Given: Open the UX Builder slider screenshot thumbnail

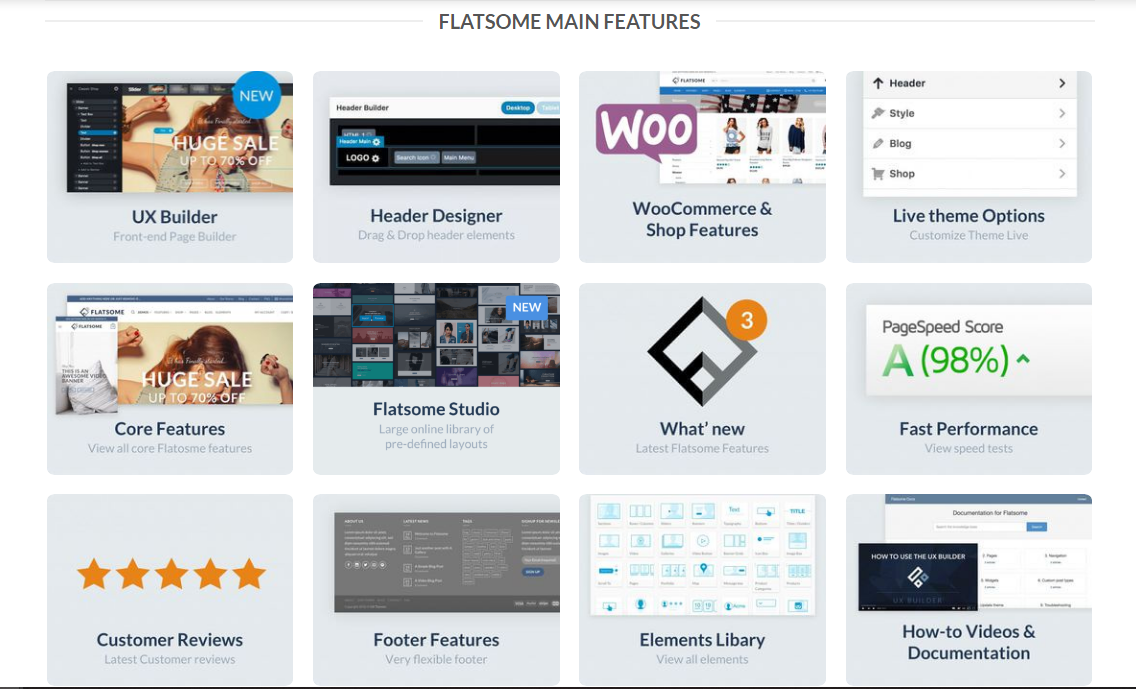Looking at the screenshot, I should coord(180,138).
